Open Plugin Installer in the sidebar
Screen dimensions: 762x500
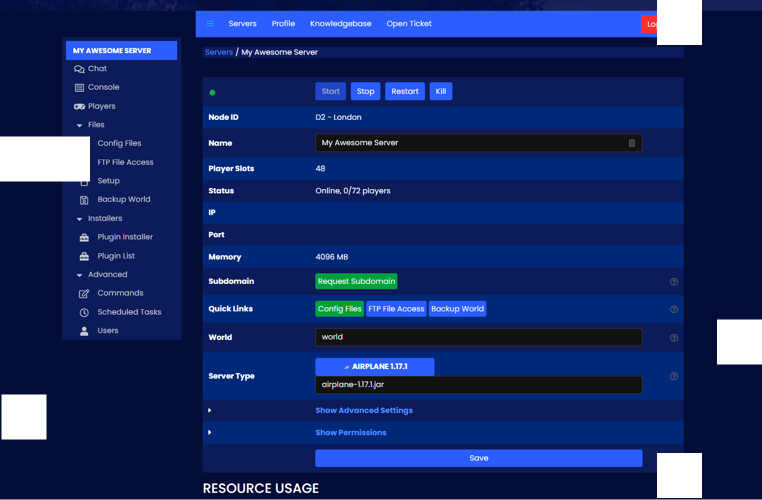[125, 237]
